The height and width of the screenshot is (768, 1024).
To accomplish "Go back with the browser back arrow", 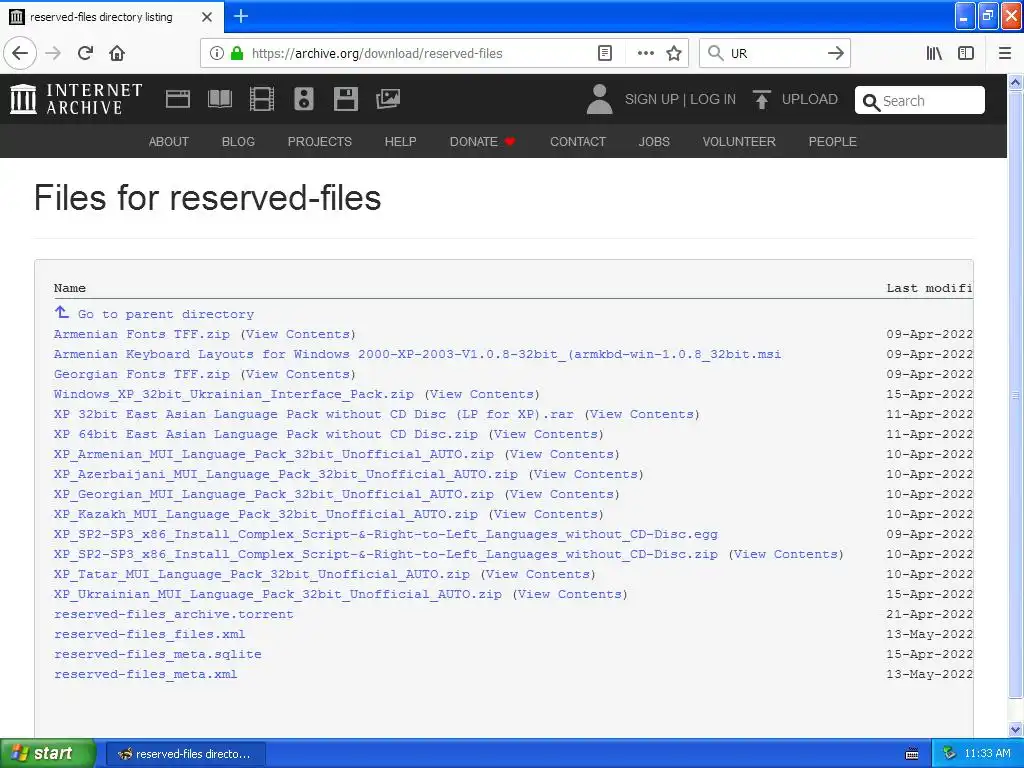I will click(20, 53).
